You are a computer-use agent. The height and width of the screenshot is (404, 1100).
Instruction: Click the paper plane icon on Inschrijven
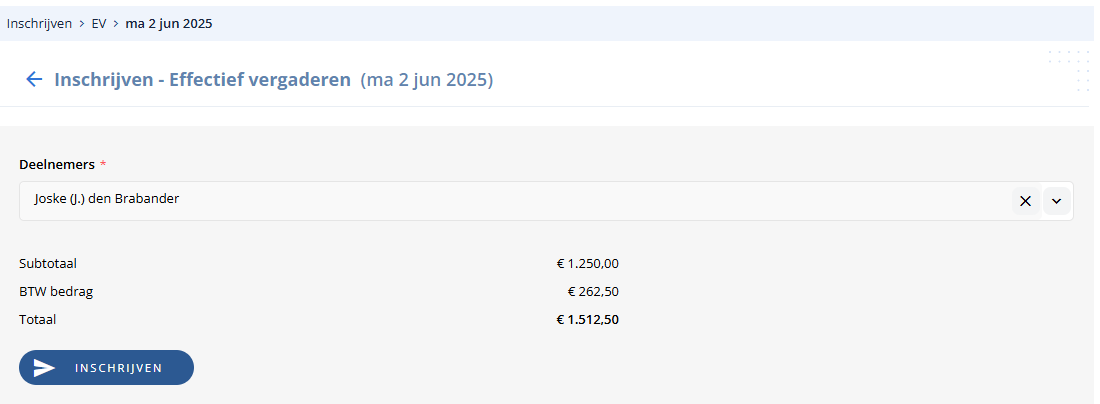(x=44, y=368)
